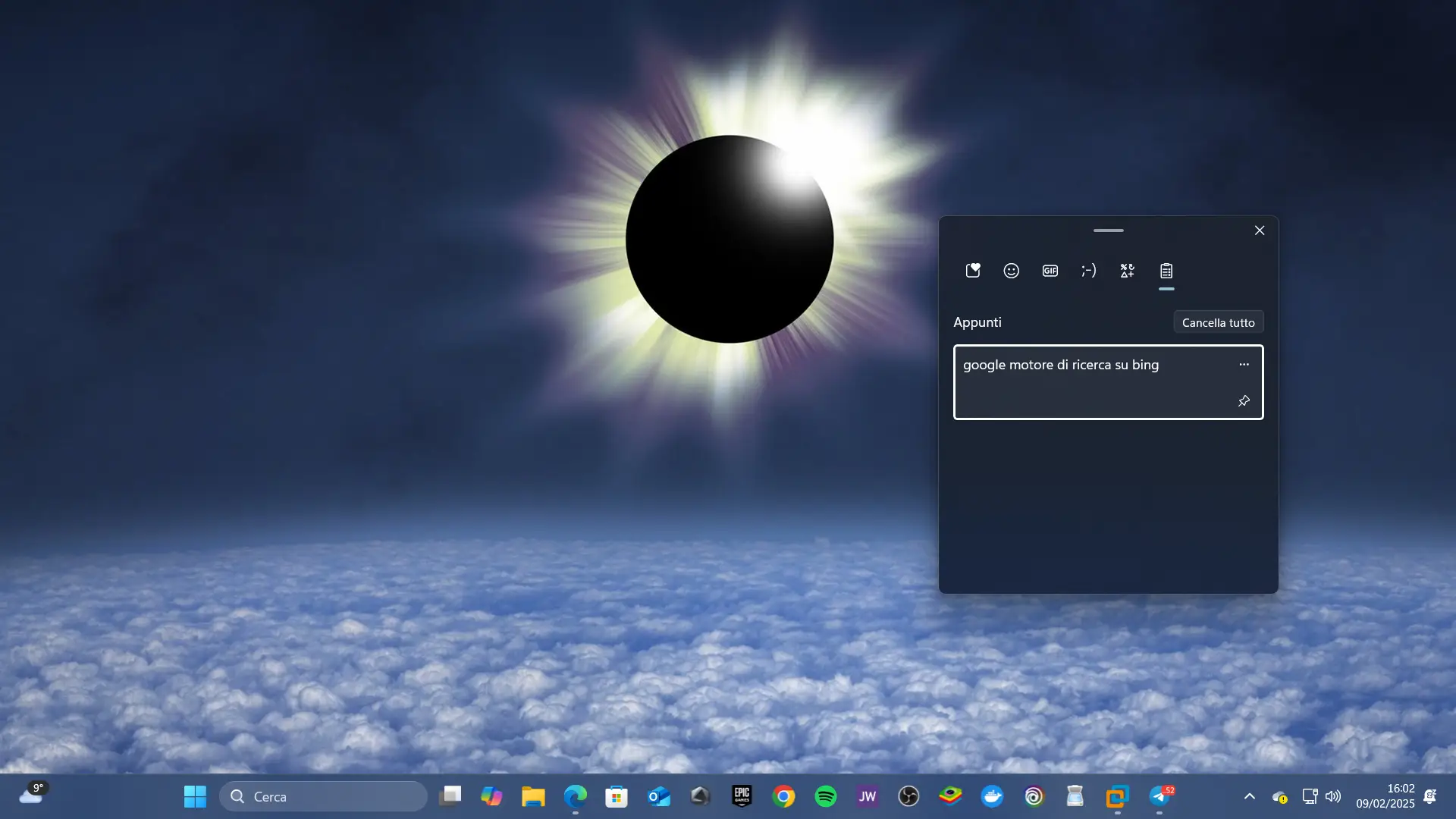This screenshot has width=1456, height=819.
Task: Close the clipboard panel
Action: 1260,231
